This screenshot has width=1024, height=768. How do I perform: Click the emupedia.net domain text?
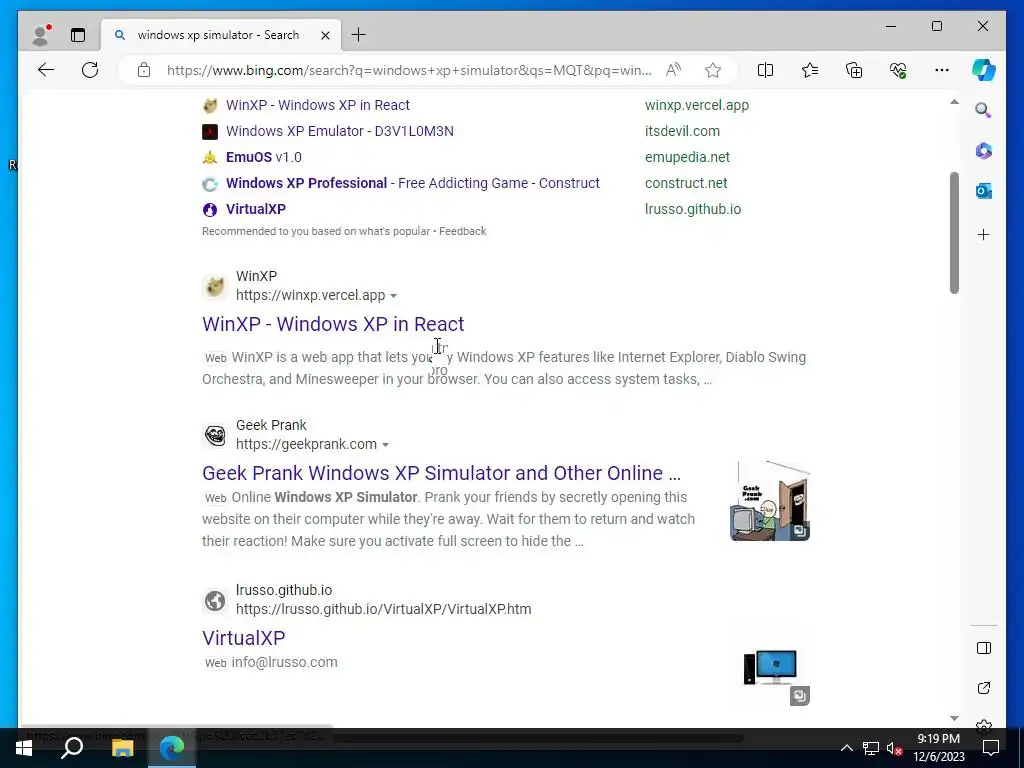(687, 157)
